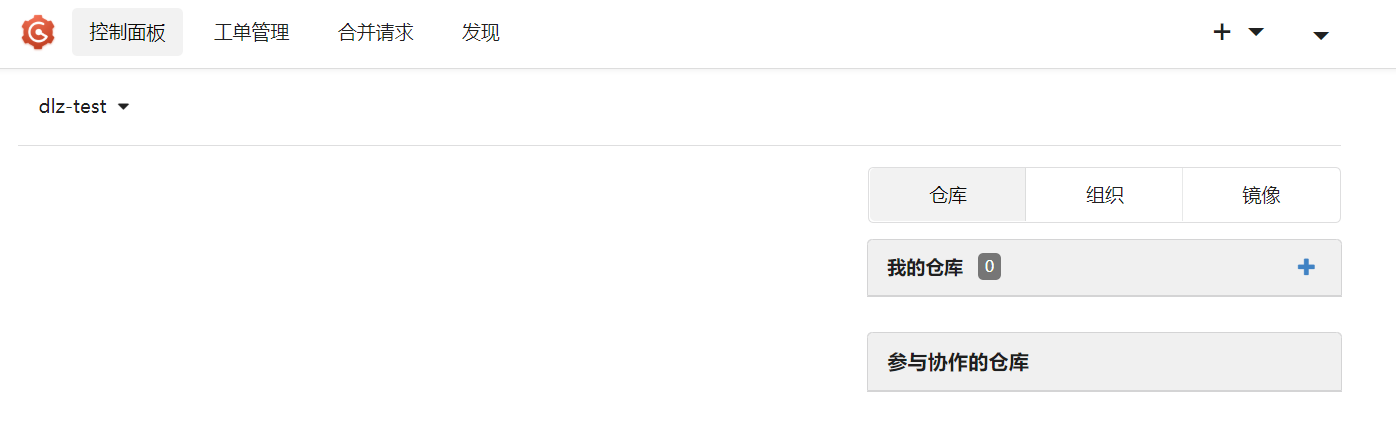Viewport: 1396px width, 422px height.
Task: Click the 我的仓库 panel title
Action: [x=924, y=268]
